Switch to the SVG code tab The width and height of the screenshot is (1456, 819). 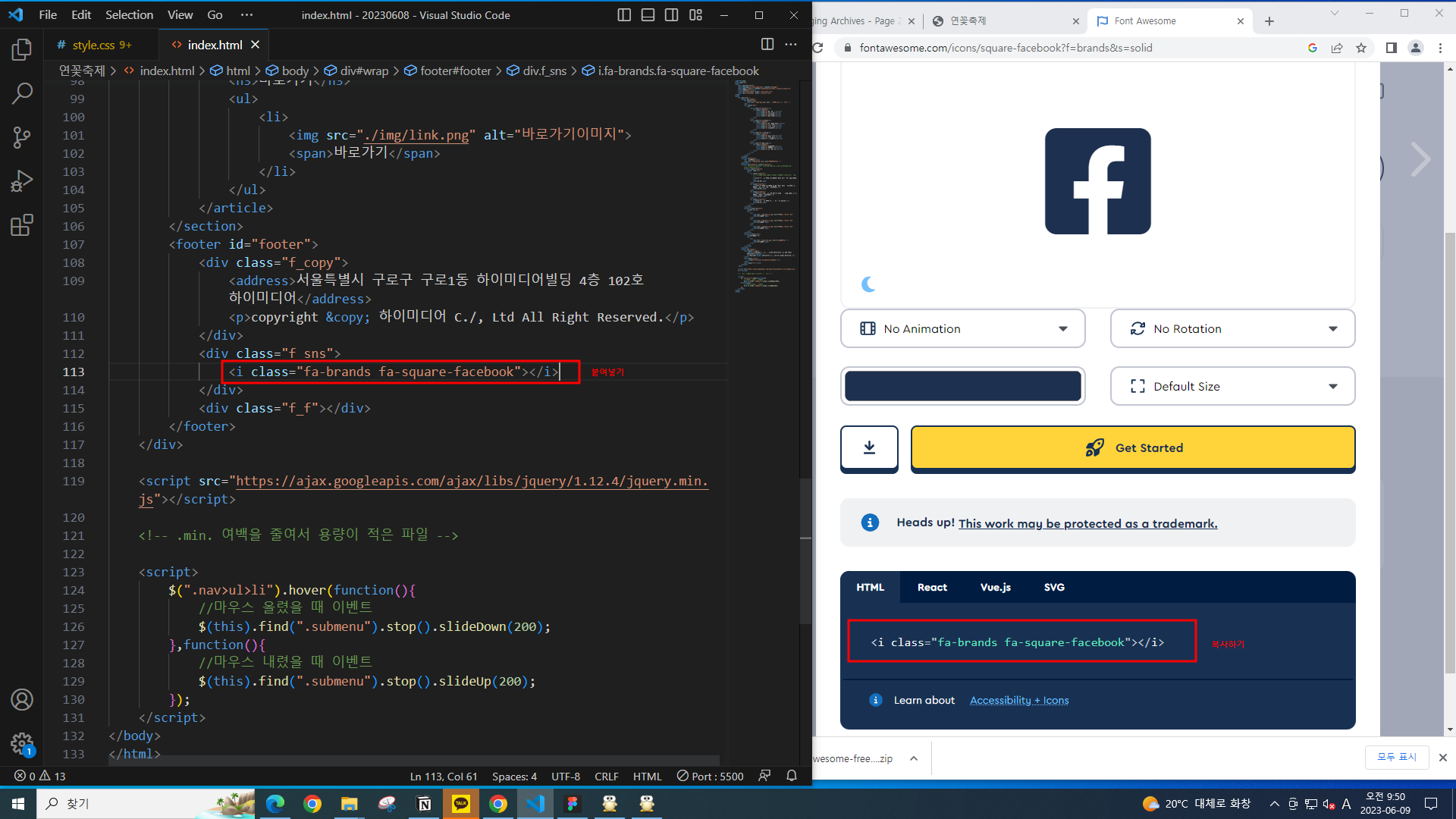click(x=1054, y=587)
